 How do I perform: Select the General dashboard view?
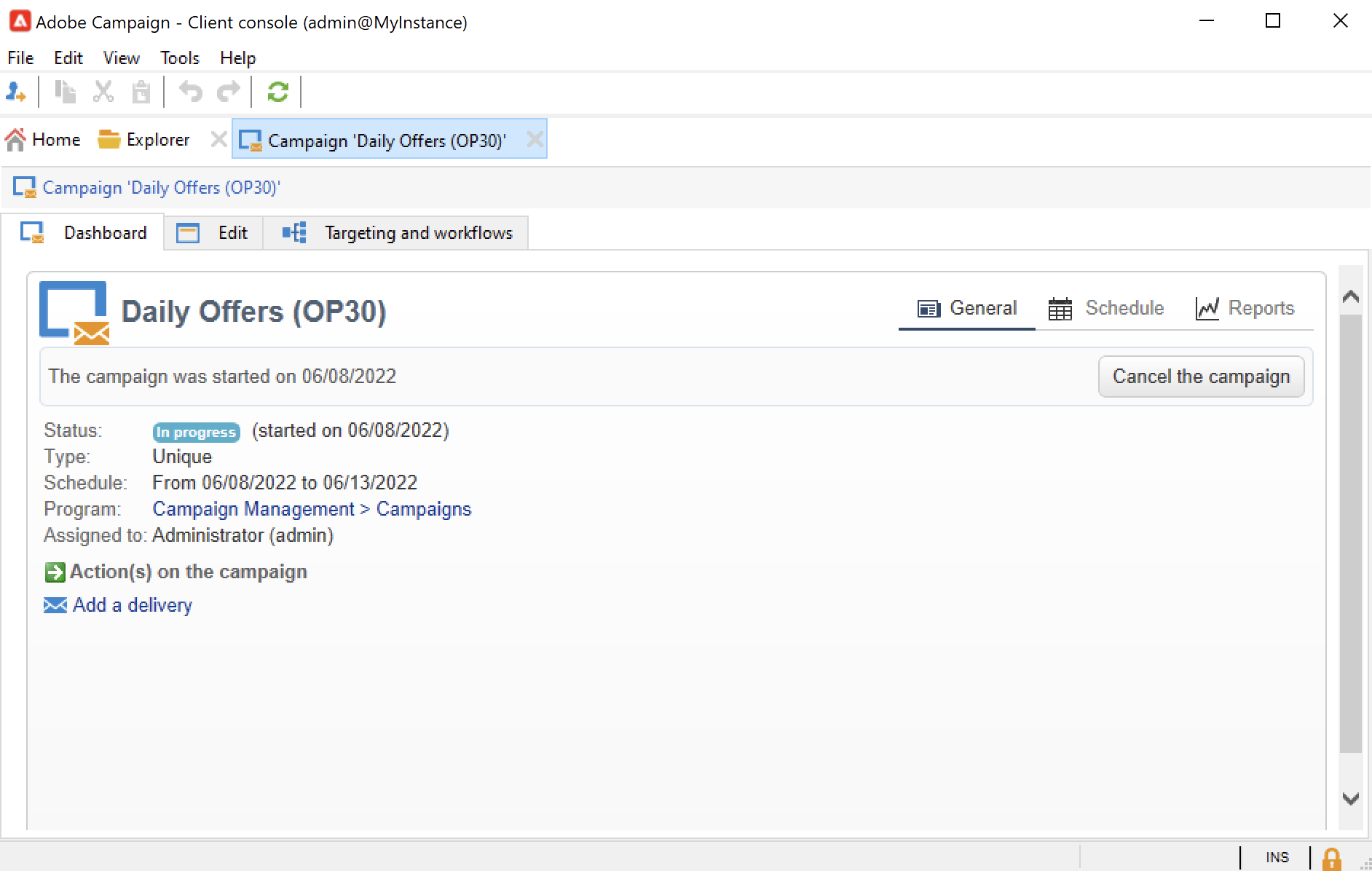pos(967,309)
